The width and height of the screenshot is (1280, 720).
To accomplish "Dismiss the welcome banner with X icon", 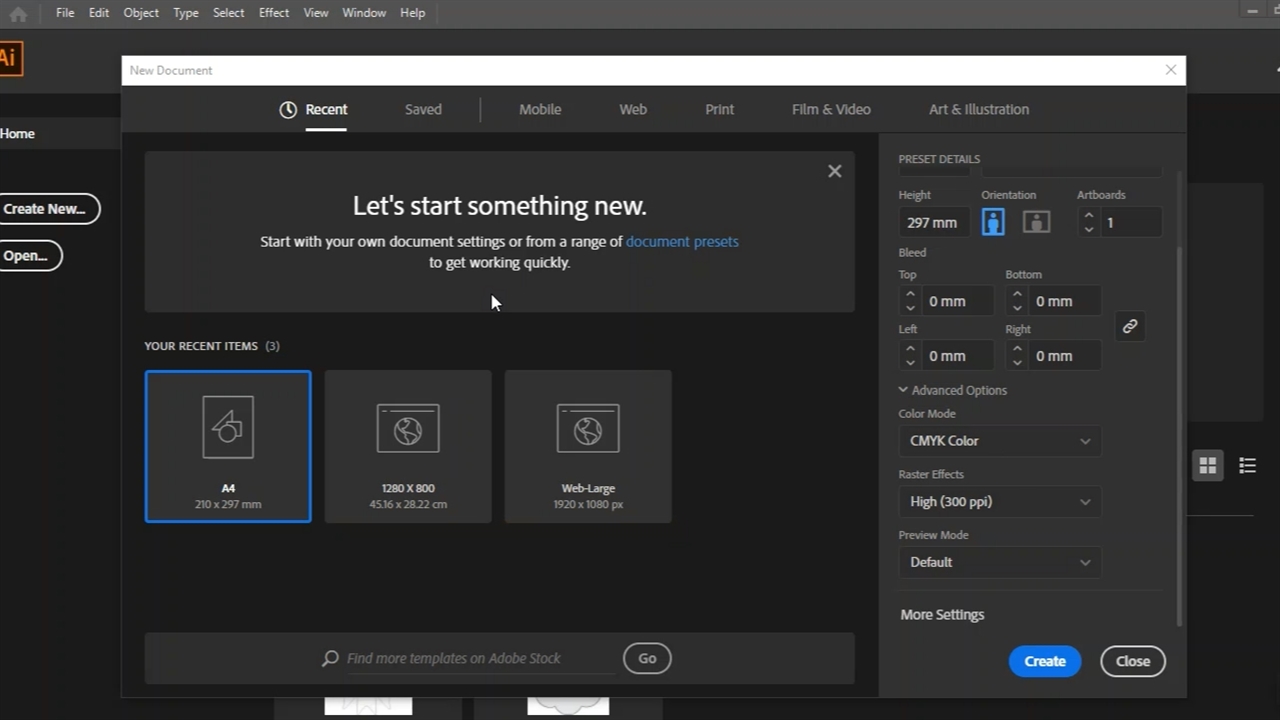I will pos(834,171).
